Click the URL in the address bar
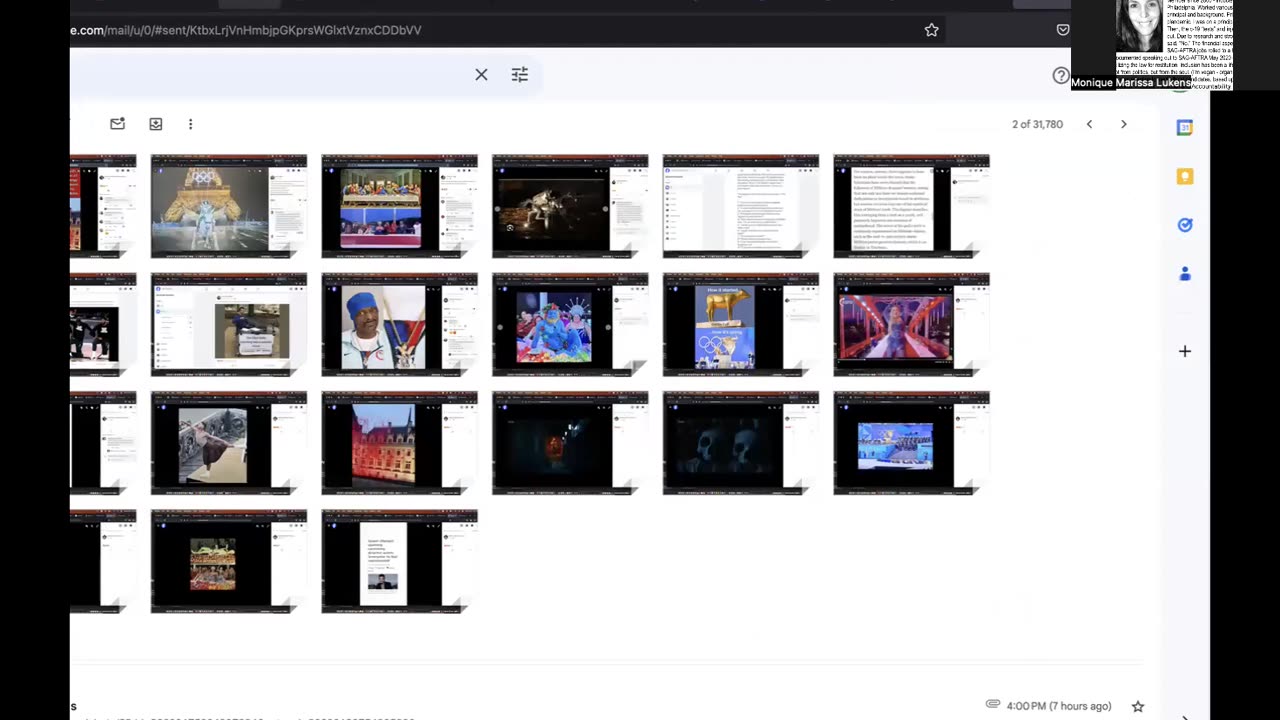This screenshot has width=1280, height=720. 246,30
